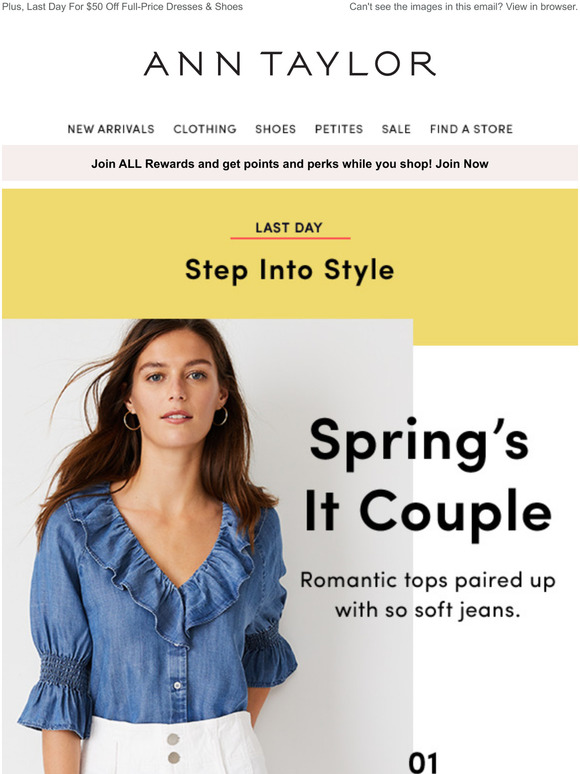Click the Romantic tops paired up text
580x774 pixels.
[x=427, y=595]
